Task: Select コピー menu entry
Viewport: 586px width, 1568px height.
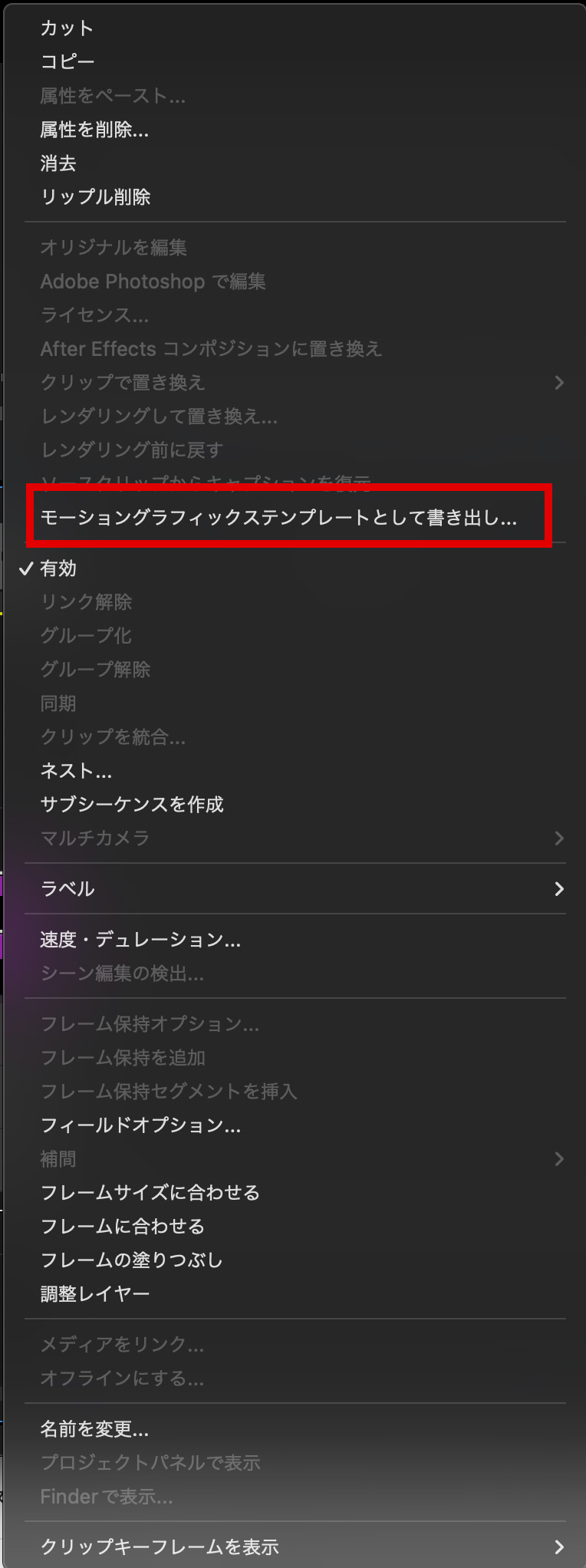Action: pos(67,62)
